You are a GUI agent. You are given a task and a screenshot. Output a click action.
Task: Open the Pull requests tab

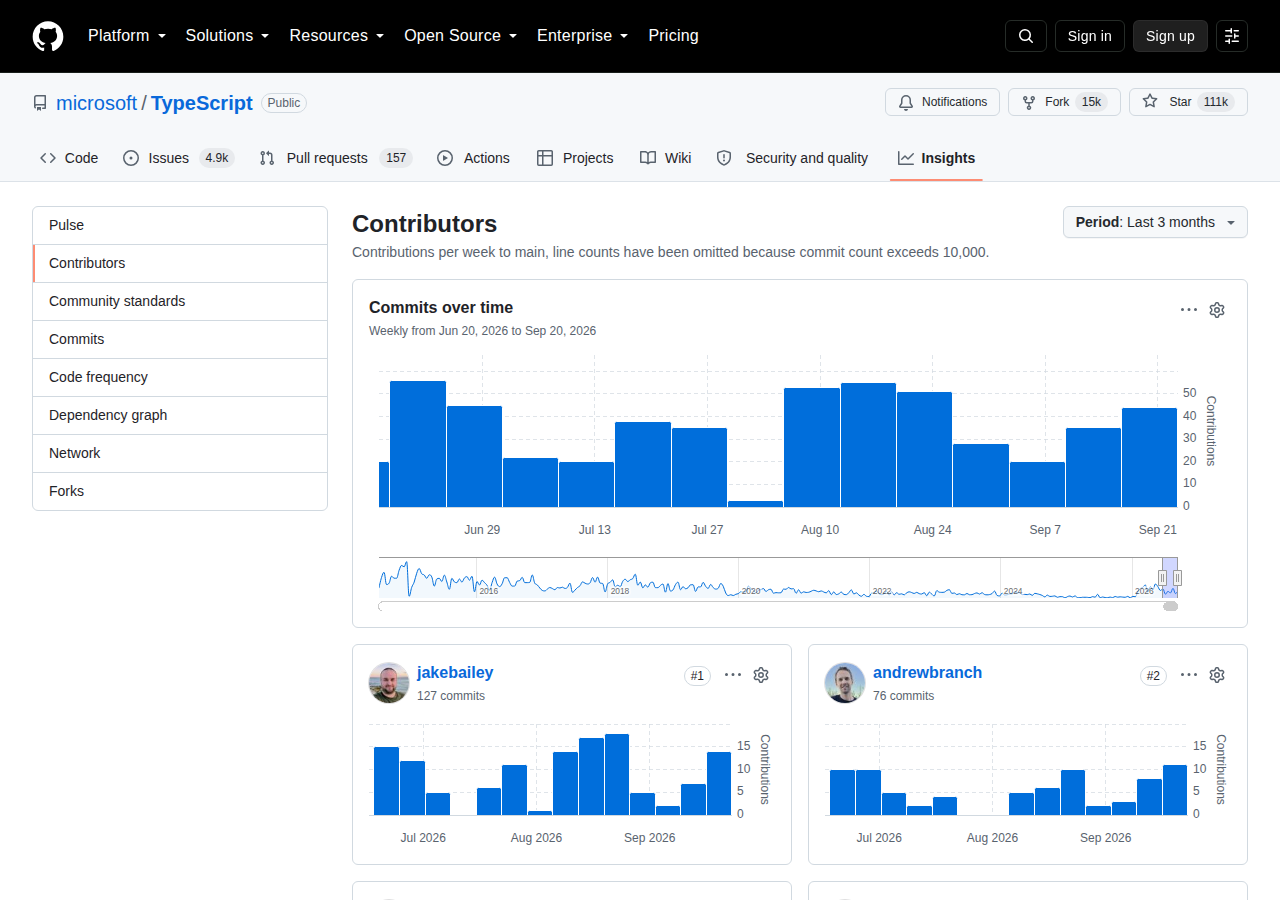335,158
